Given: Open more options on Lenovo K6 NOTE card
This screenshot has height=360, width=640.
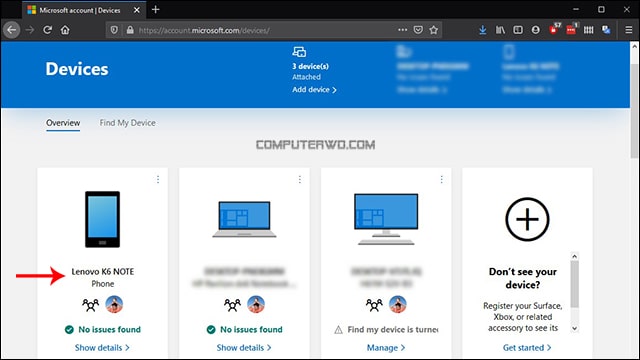Looking at the screenshot, I should click(158, 180).
